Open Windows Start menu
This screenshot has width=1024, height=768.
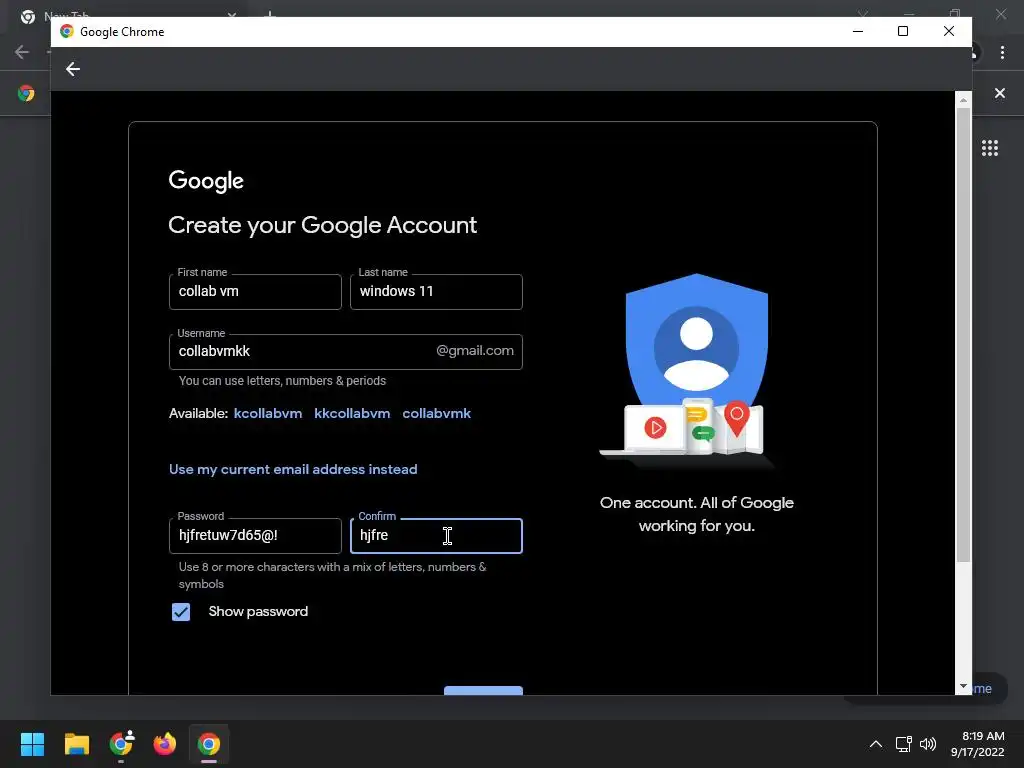click(32, 744)
